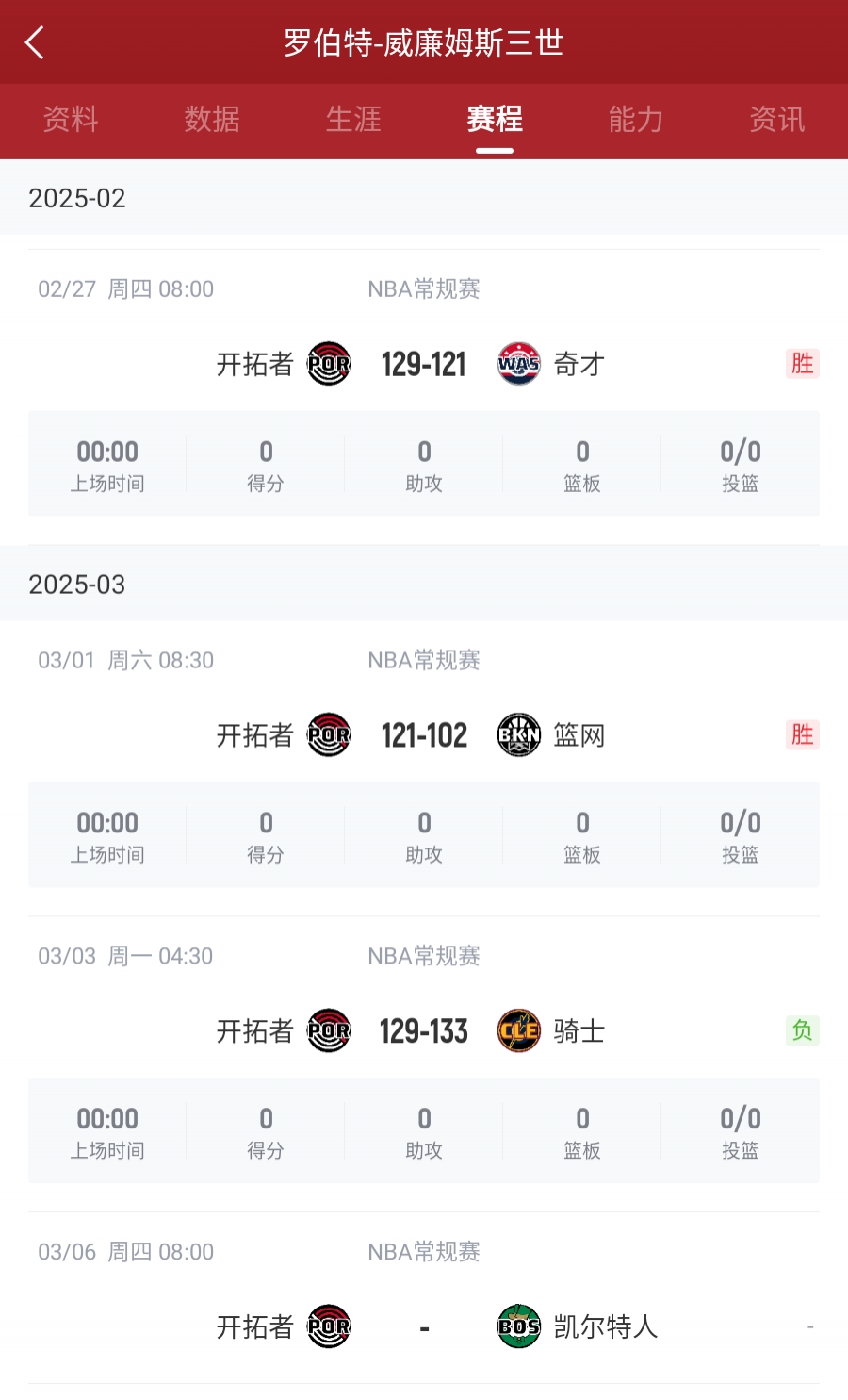
Task: Select the 能力 tab
Action: [636, 120]
